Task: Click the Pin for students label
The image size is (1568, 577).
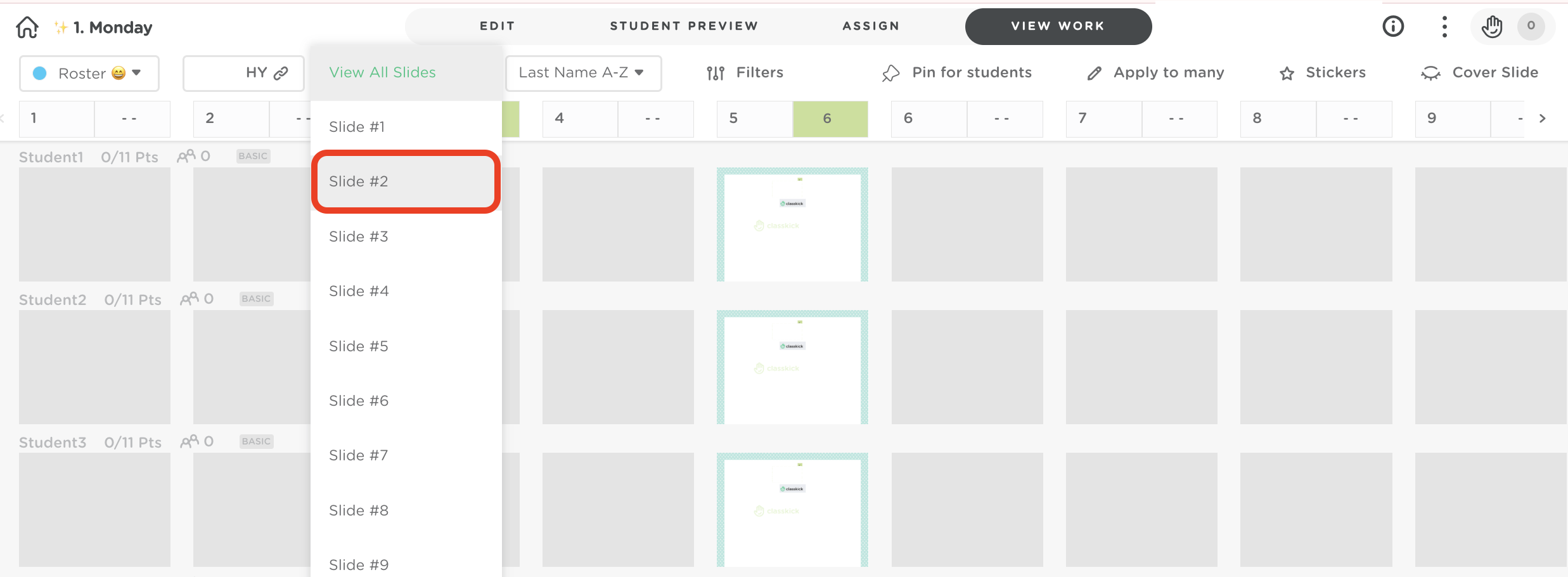Action: [x=972, y=72]
